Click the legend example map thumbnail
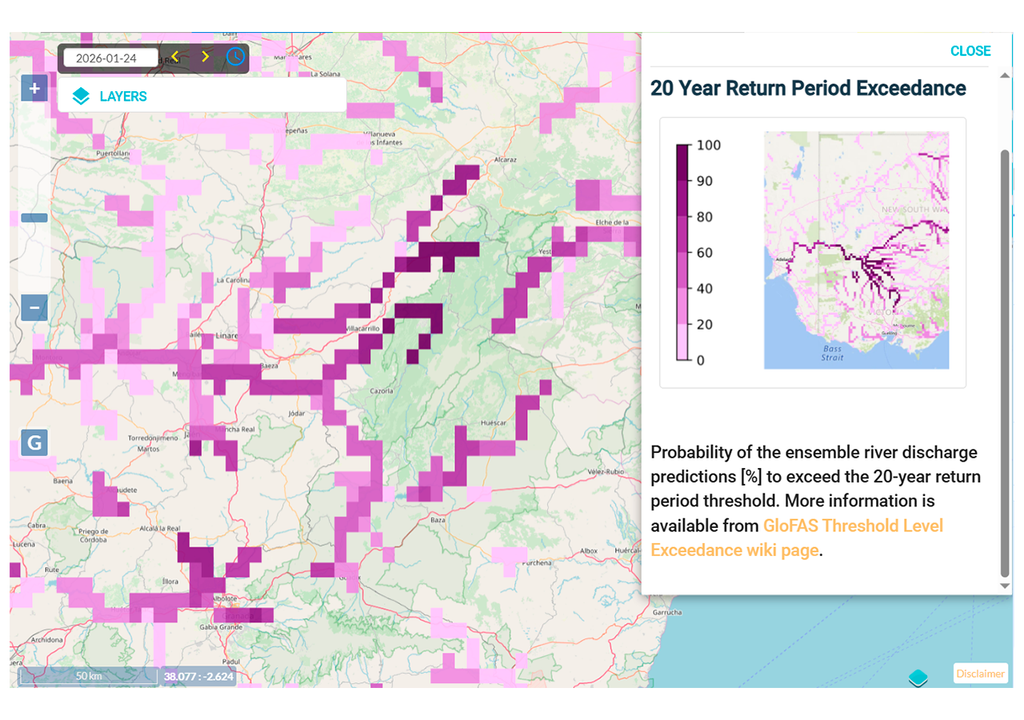The image size is (1024, 720). (856, 250)
